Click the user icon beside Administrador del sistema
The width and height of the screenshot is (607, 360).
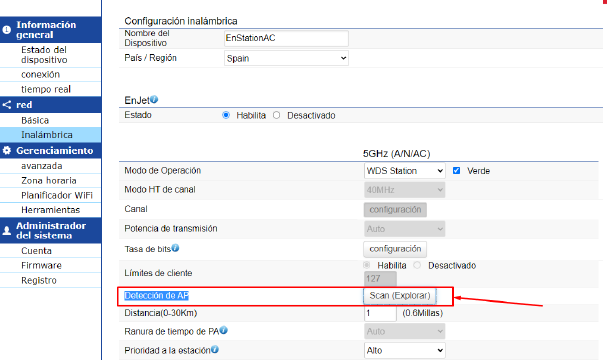7,231
